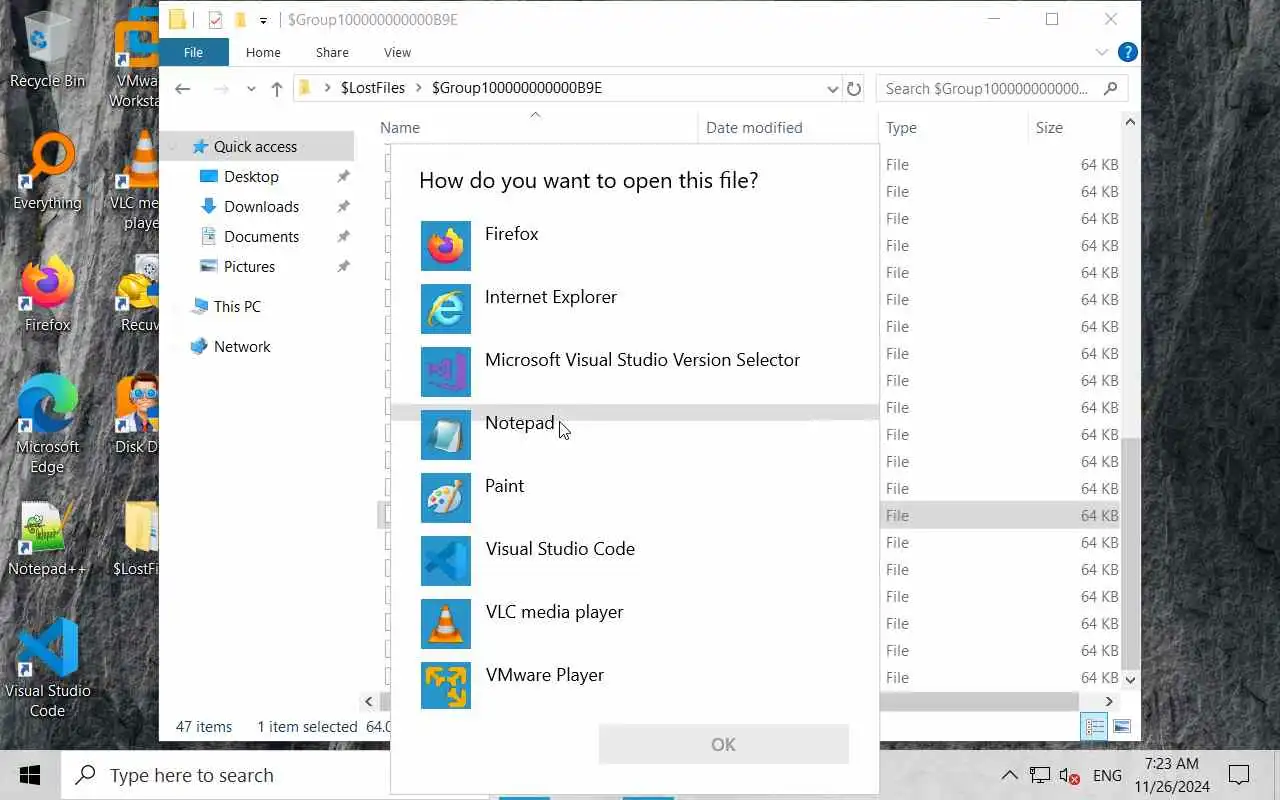Image resolution: width=1280 pixels, height=800 pixels.
Task: Open the Quick Access Toolbar customize dropdown
Action: (x=263, y=20)
